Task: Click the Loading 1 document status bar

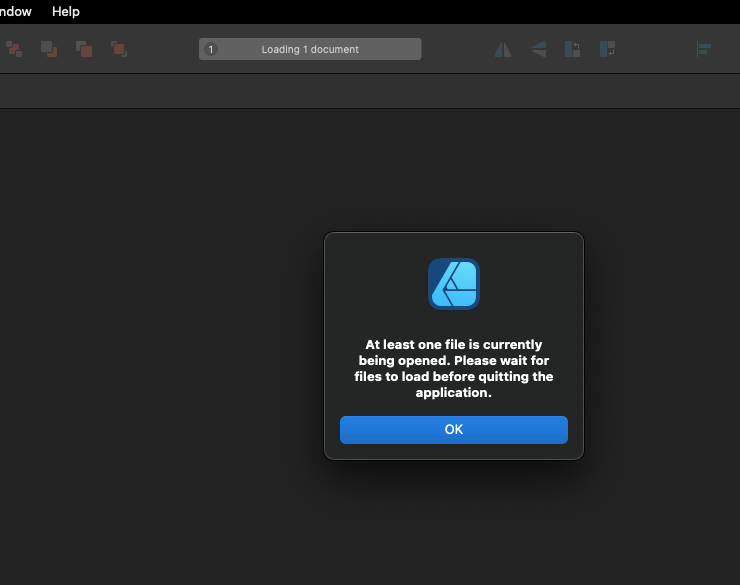Action: 310,49
